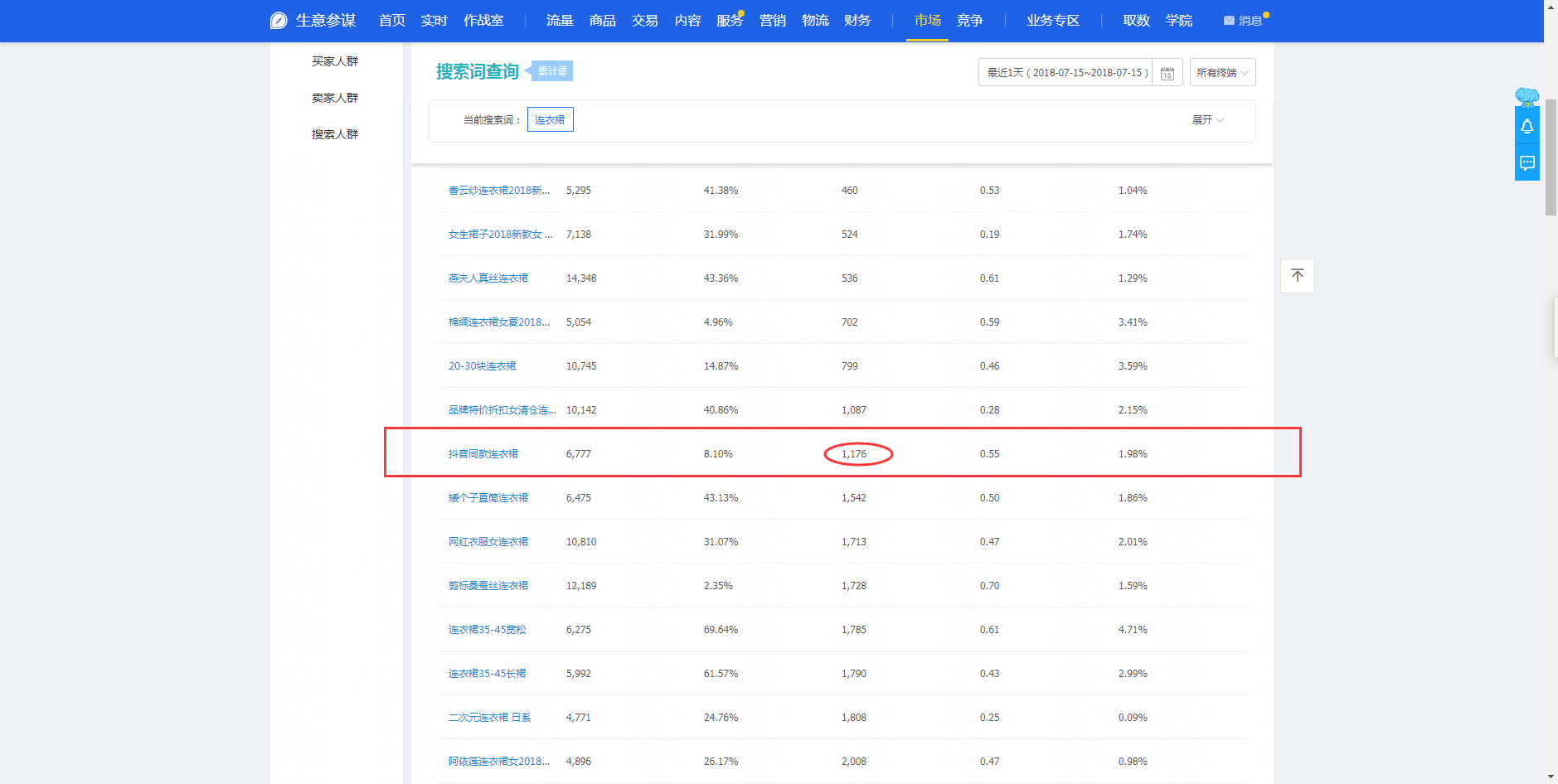1558x784 pixels.
Task: Open keyword 20-30块连衣裙
Action: [483, 366]
